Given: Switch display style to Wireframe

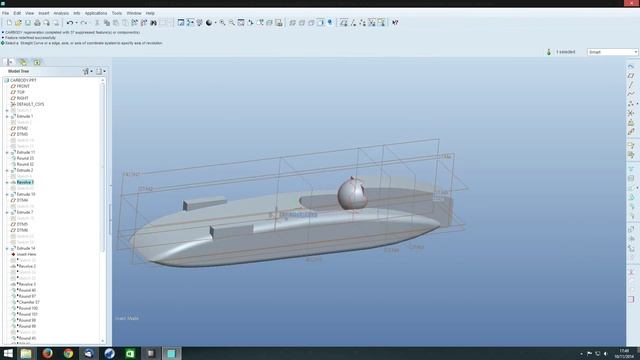Looking at the screenshot, I should (x=292, y=23).
